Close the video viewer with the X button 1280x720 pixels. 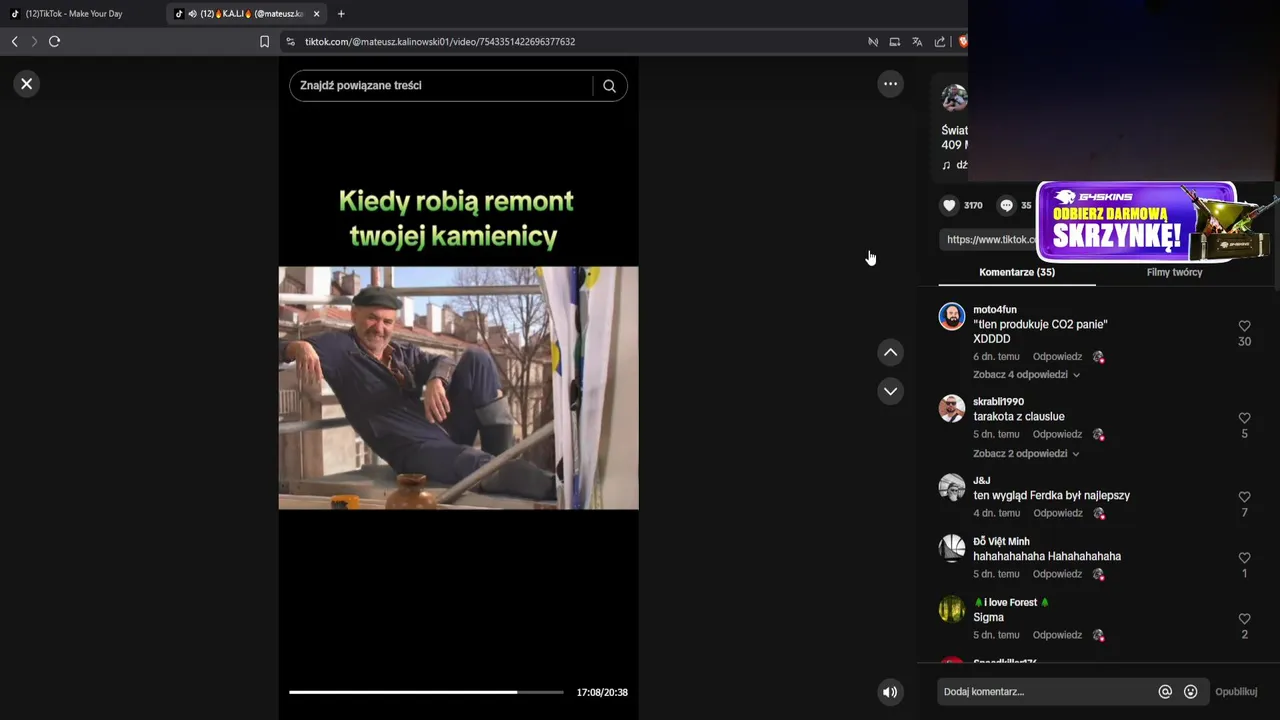click(27, 84)
